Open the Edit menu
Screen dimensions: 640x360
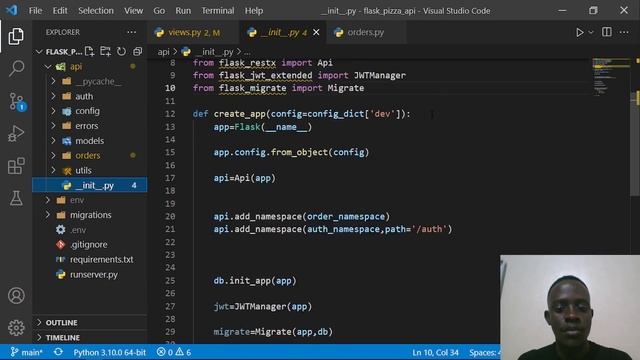[60, 11]
